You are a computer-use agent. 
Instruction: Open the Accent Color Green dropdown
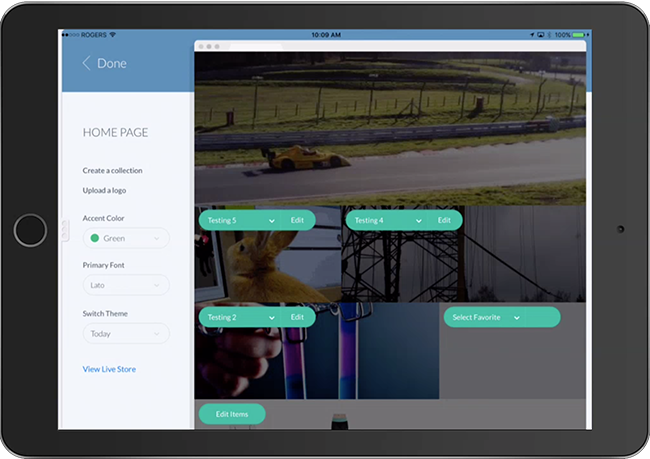coord(126,238)
